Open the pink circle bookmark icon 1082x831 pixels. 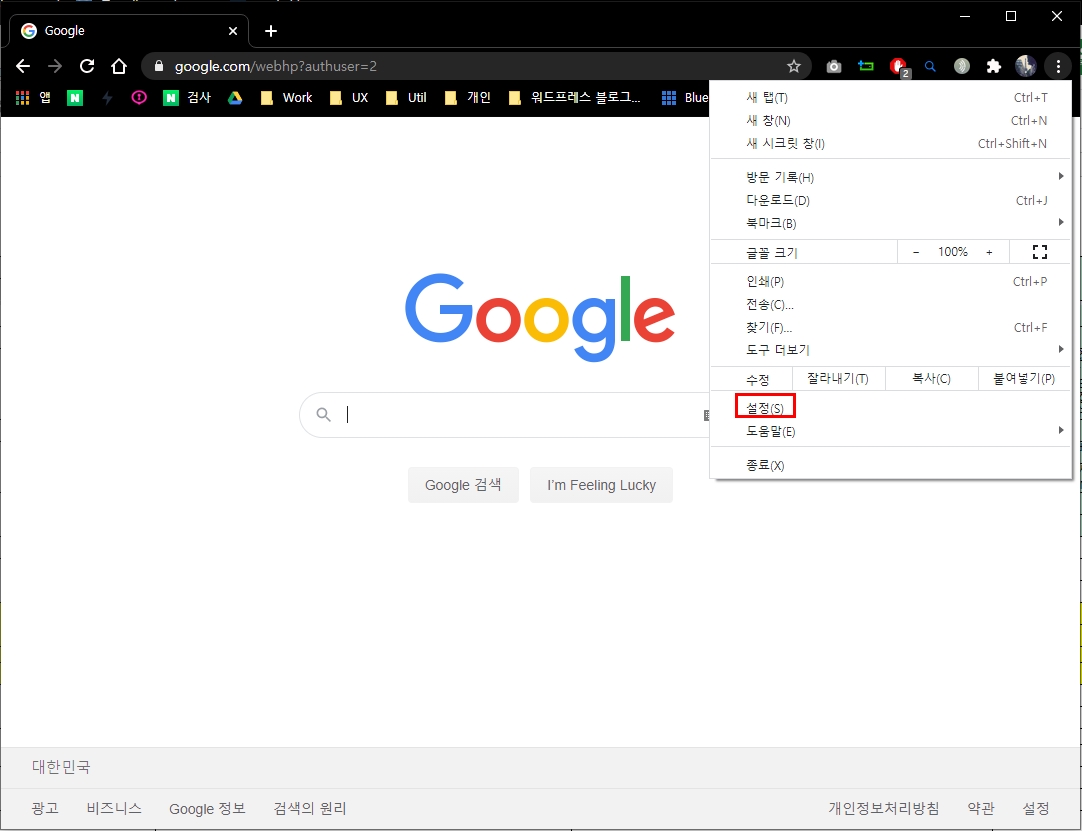point(139,97)
